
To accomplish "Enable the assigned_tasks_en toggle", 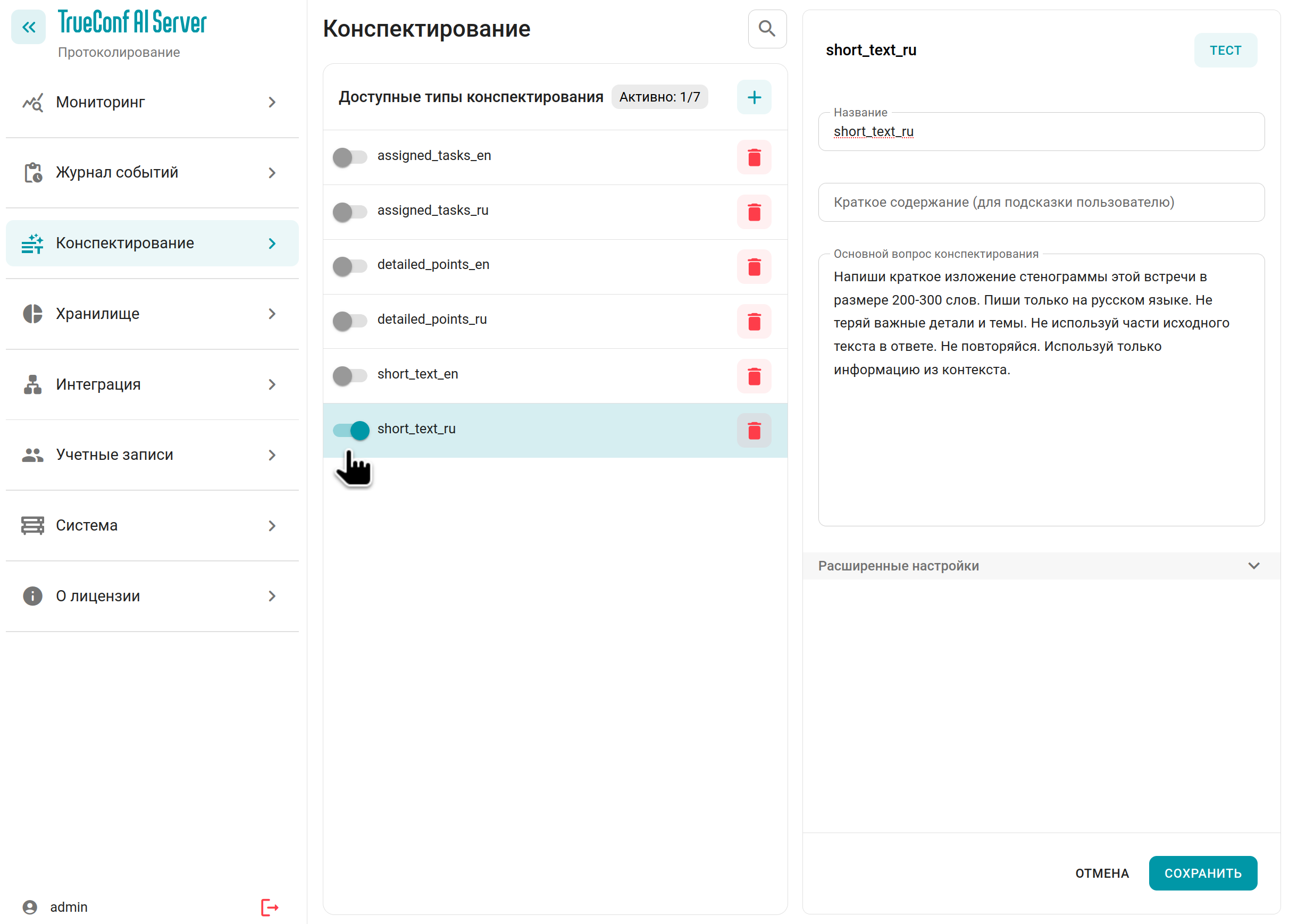I will (x=350, y=157).
